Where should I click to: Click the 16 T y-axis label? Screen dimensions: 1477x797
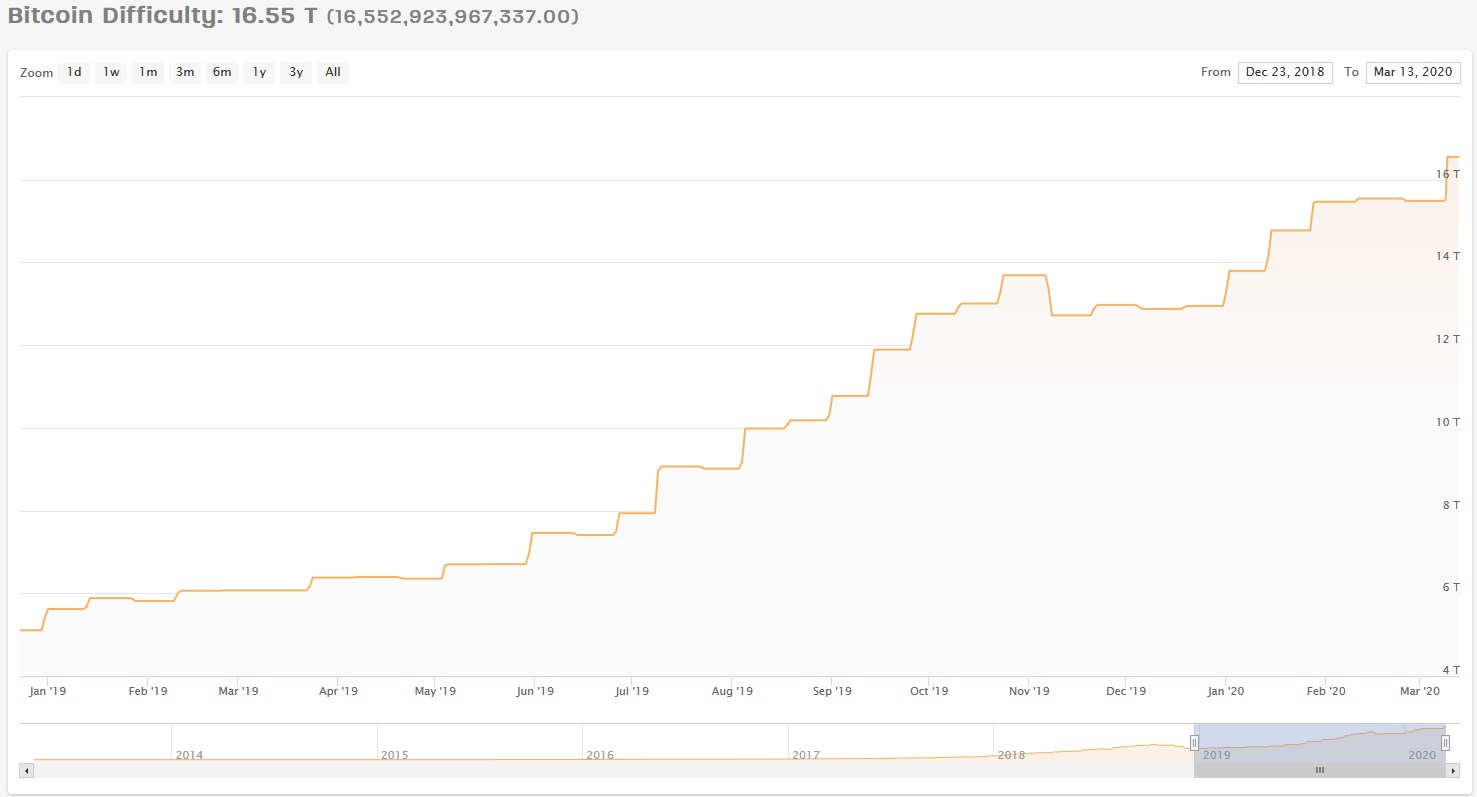[1447, 174]
